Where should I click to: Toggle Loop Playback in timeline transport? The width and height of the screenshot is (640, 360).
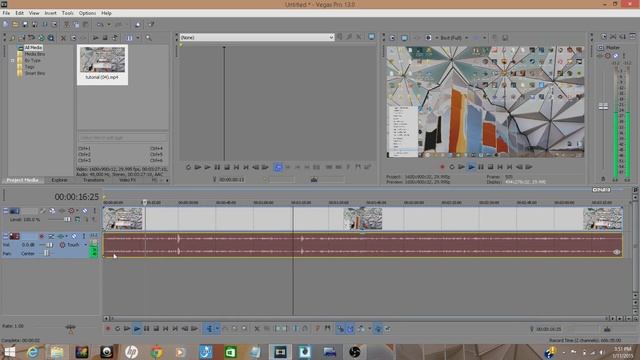(117, 329)
